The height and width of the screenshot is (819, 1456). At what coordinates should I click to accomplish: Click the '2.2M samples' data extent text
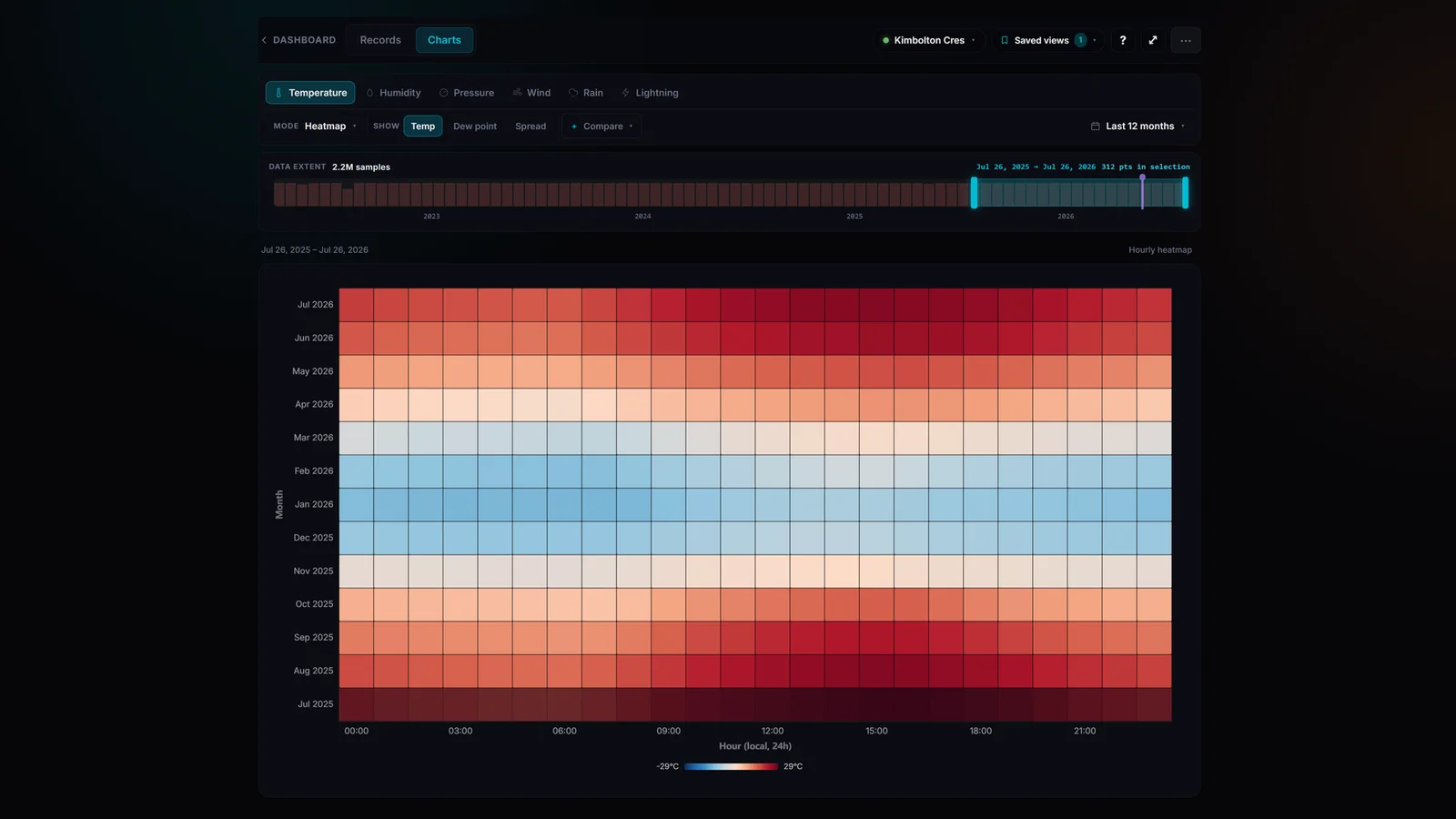pyautogui.click(x=360, y=167)
